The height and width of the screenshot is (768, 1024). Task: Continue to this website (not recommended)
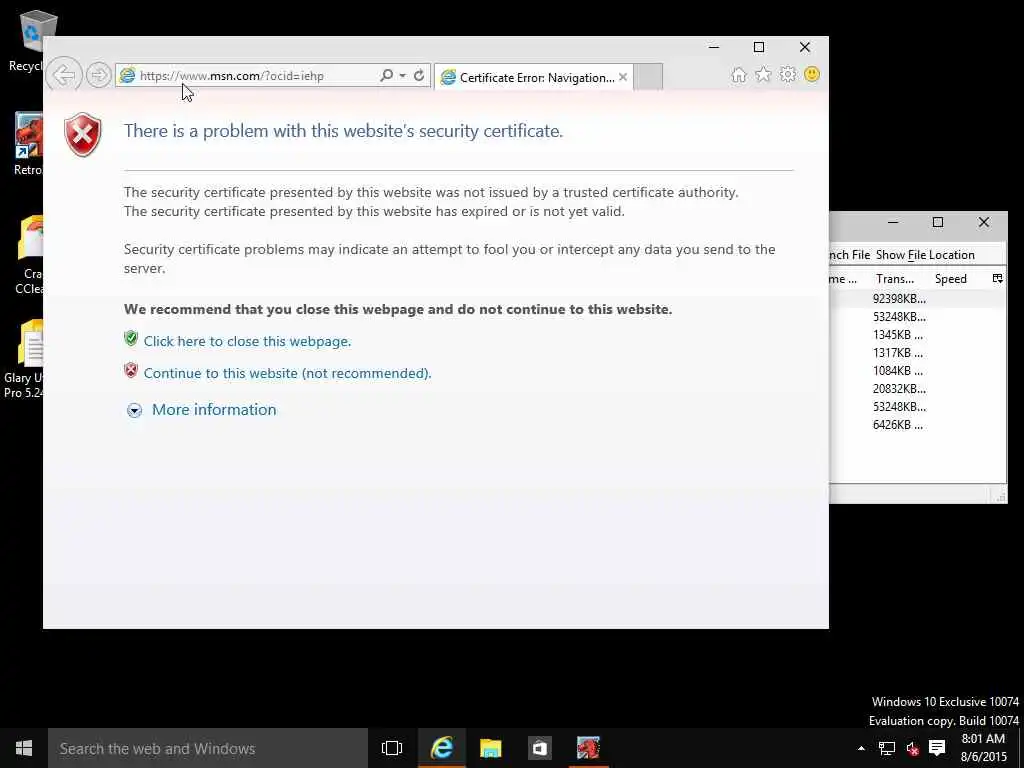[287, 374]
